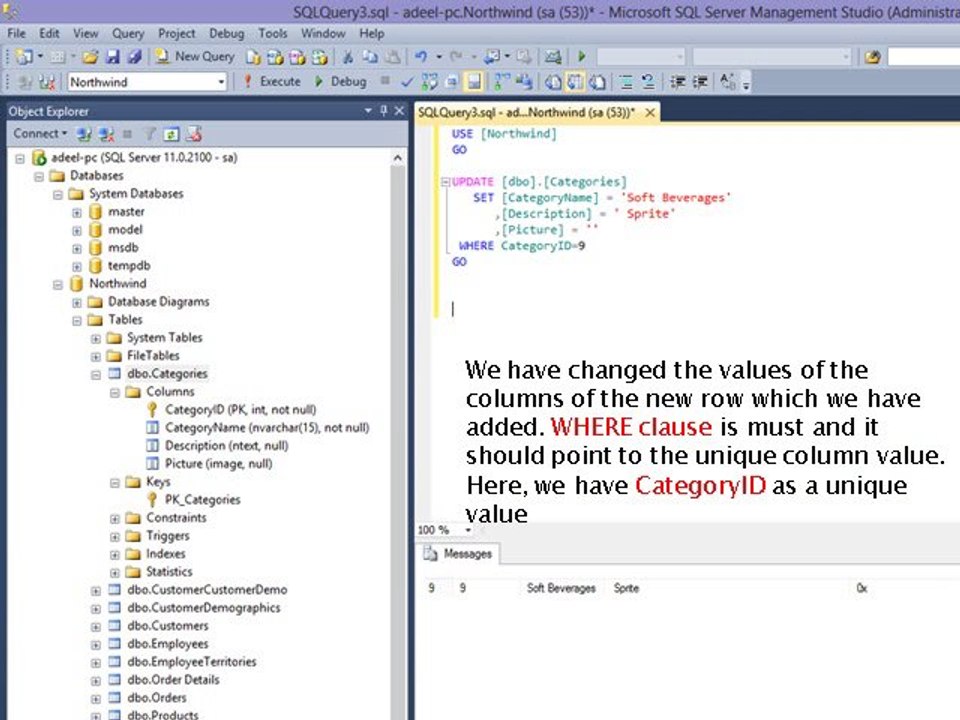The image size is (960, 720).
Task: Open the Query Options icon
Action: coord(452,81)
